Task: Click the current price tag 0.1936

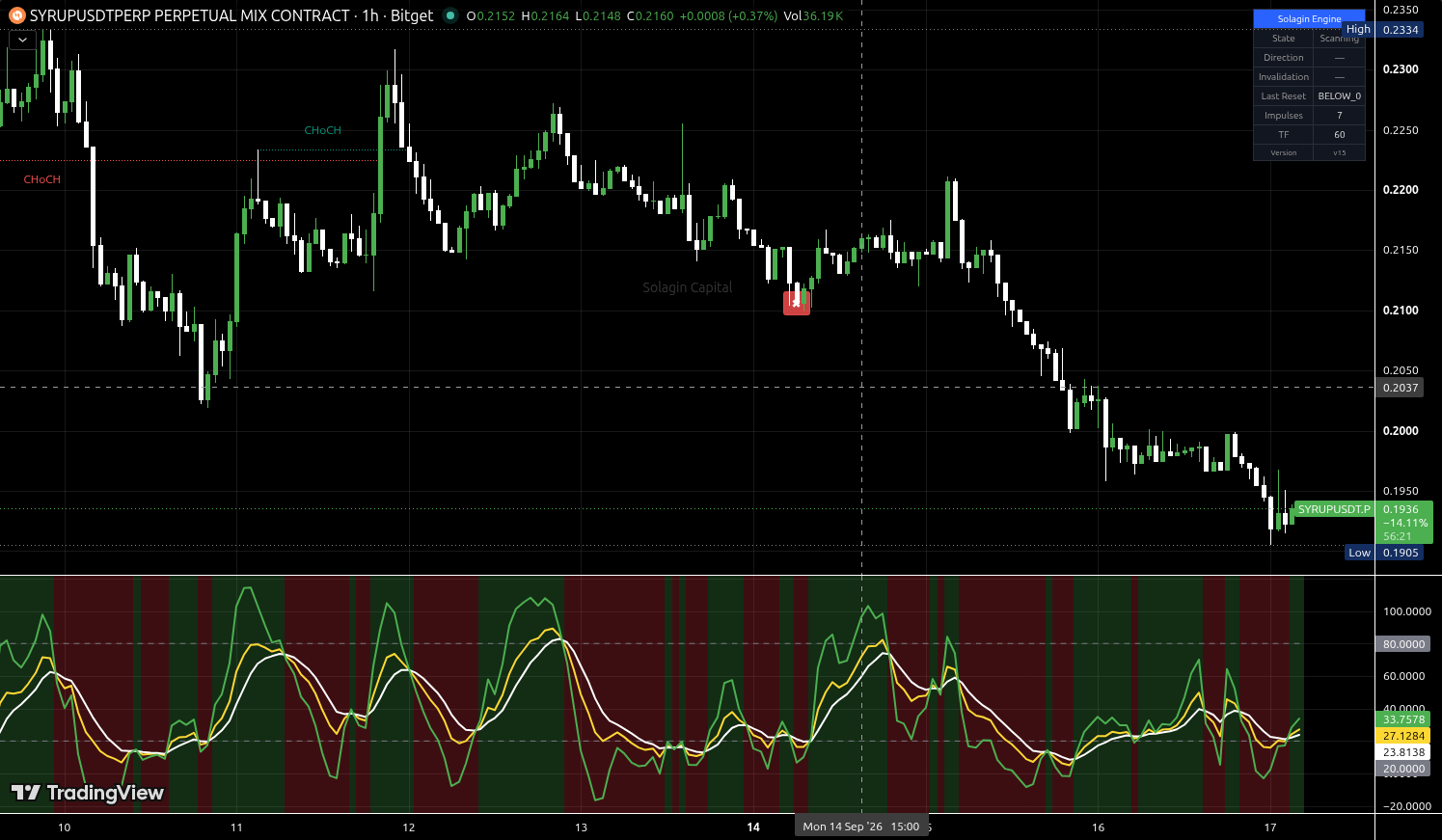Action: [1401, 509]
